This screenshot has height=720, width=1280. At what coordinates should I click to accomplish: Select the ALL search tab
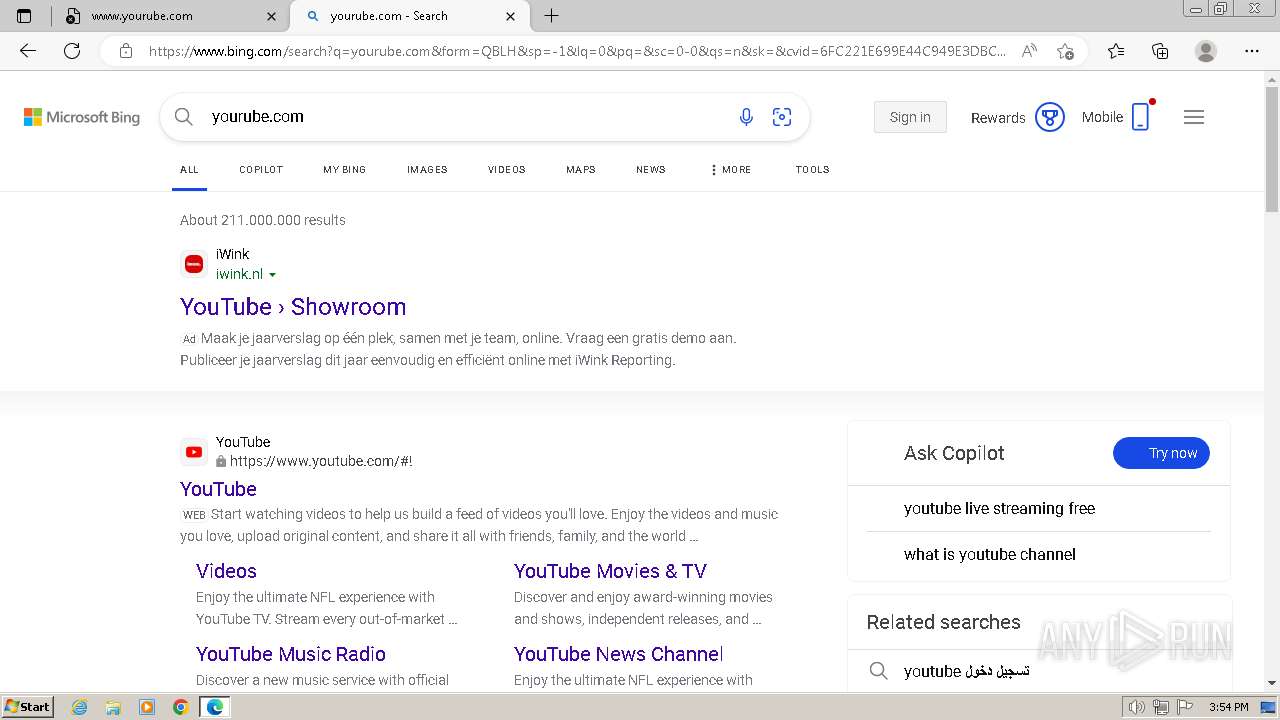point(189,170)
